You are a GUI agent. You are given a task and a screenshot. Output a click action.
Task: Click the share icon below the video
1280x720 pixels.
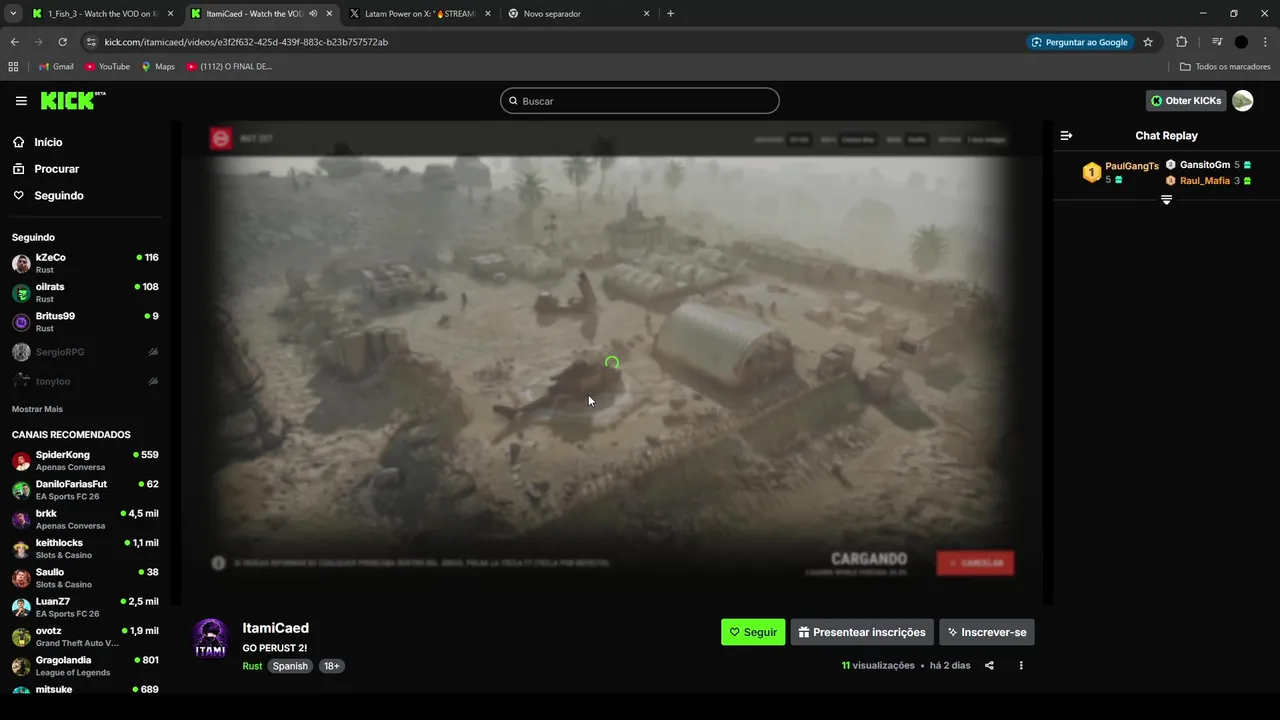[x=989, y=666]
